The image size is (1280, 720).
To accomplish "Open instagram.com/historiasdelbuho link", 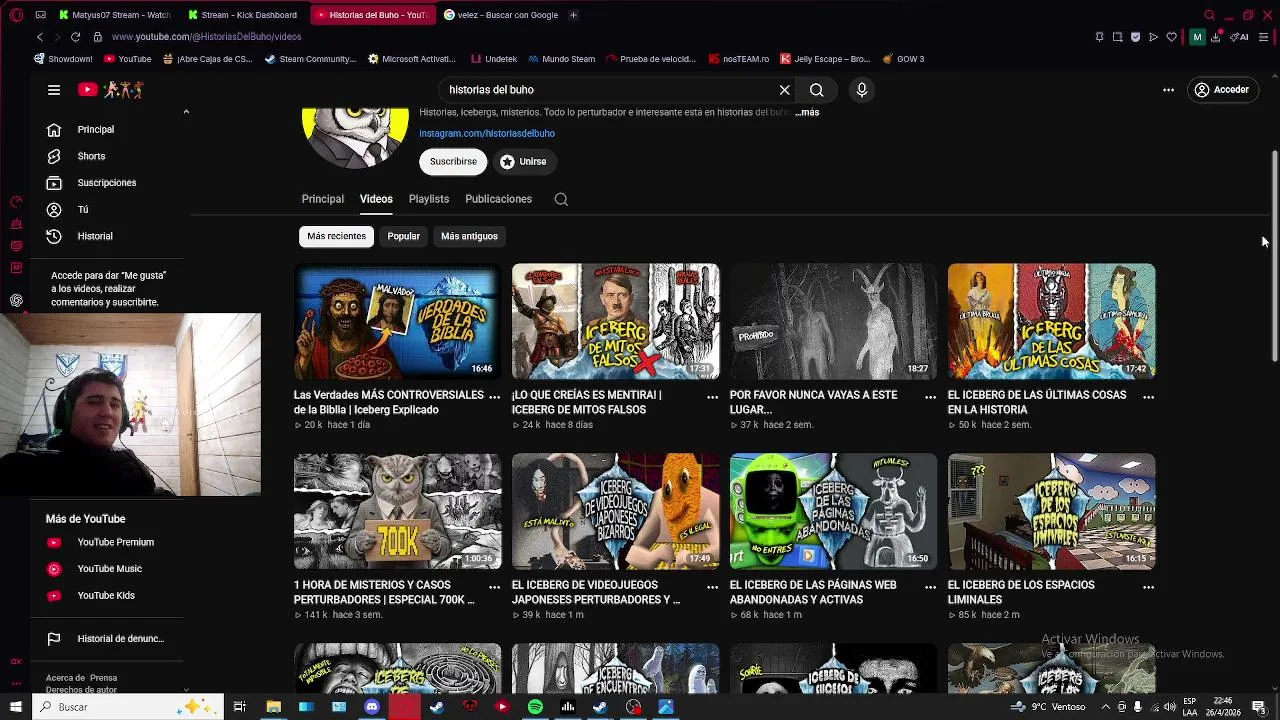I will [487, 133].
